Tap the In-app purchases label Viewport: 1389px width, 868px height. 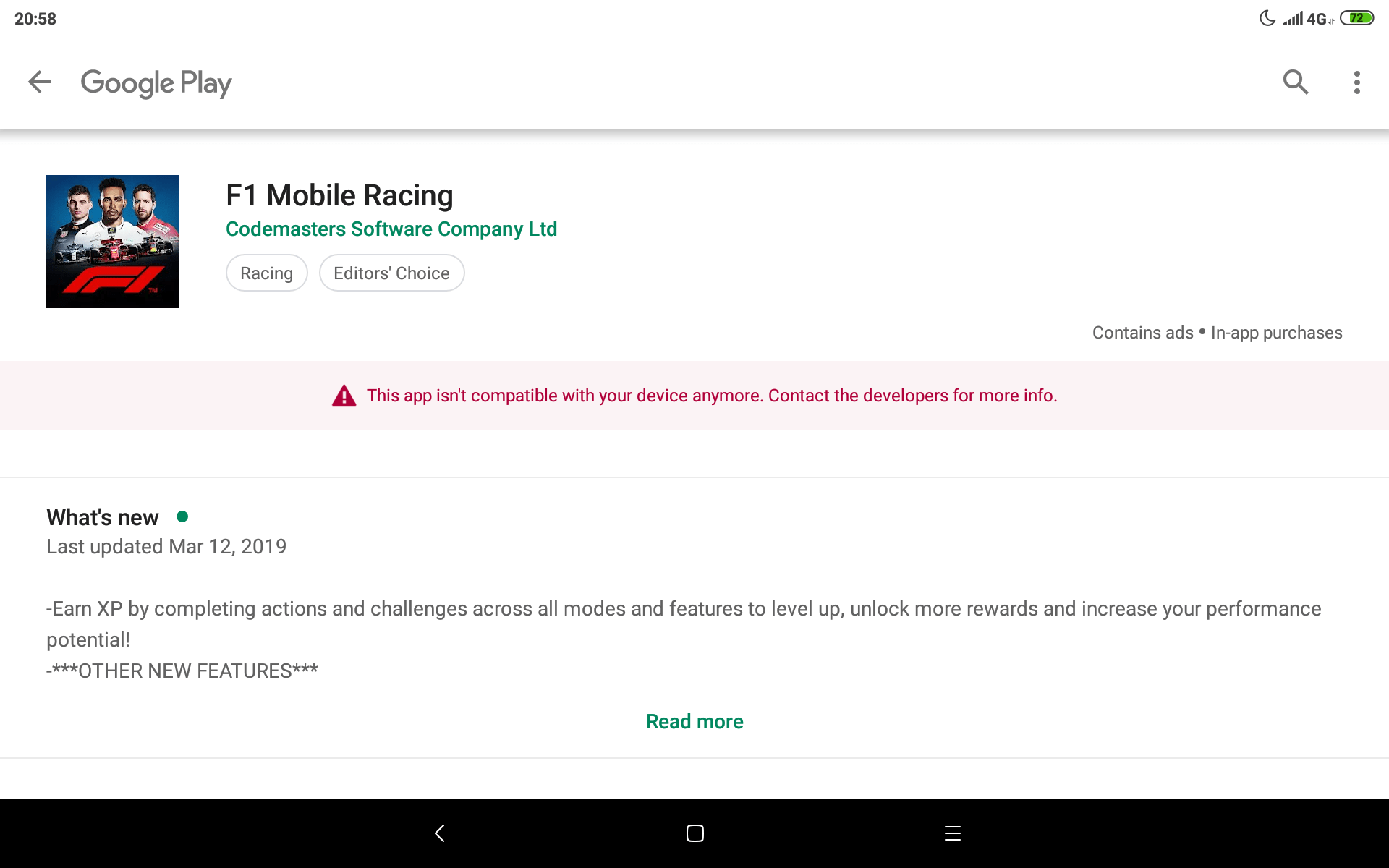(x=1276, y=333)
